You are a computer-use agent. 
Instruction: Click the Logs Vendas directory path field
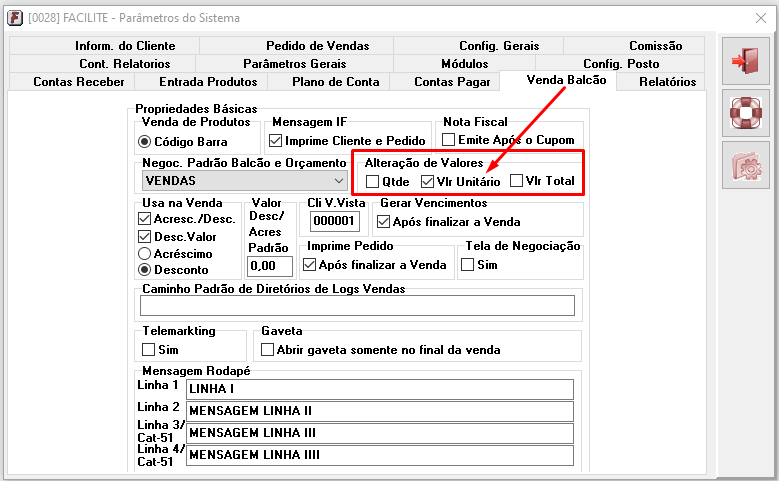point(357,306)
